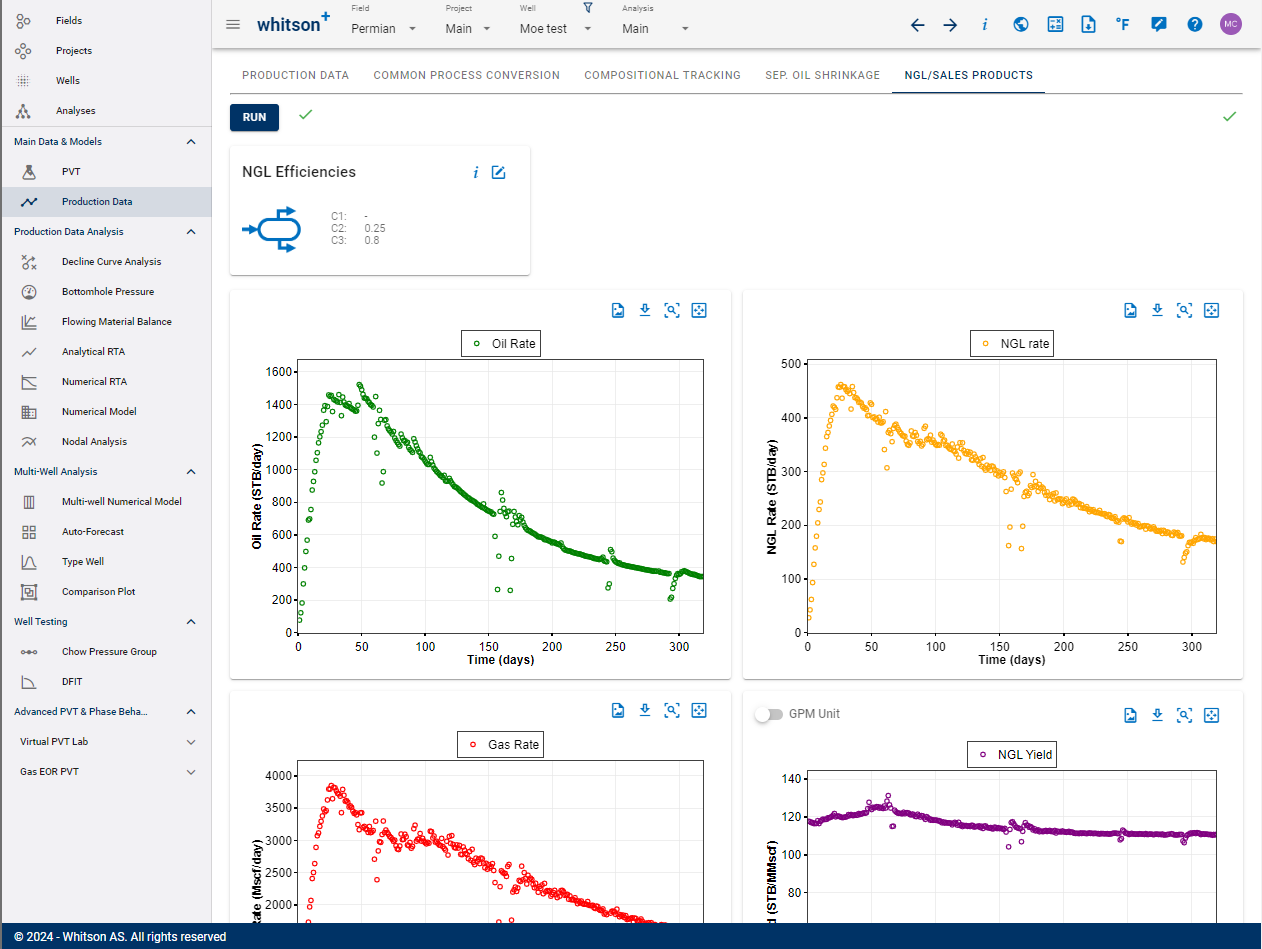Open the MC user avatar menu
Viewport: 1262px width, 949px height.
click(1231, 25)
